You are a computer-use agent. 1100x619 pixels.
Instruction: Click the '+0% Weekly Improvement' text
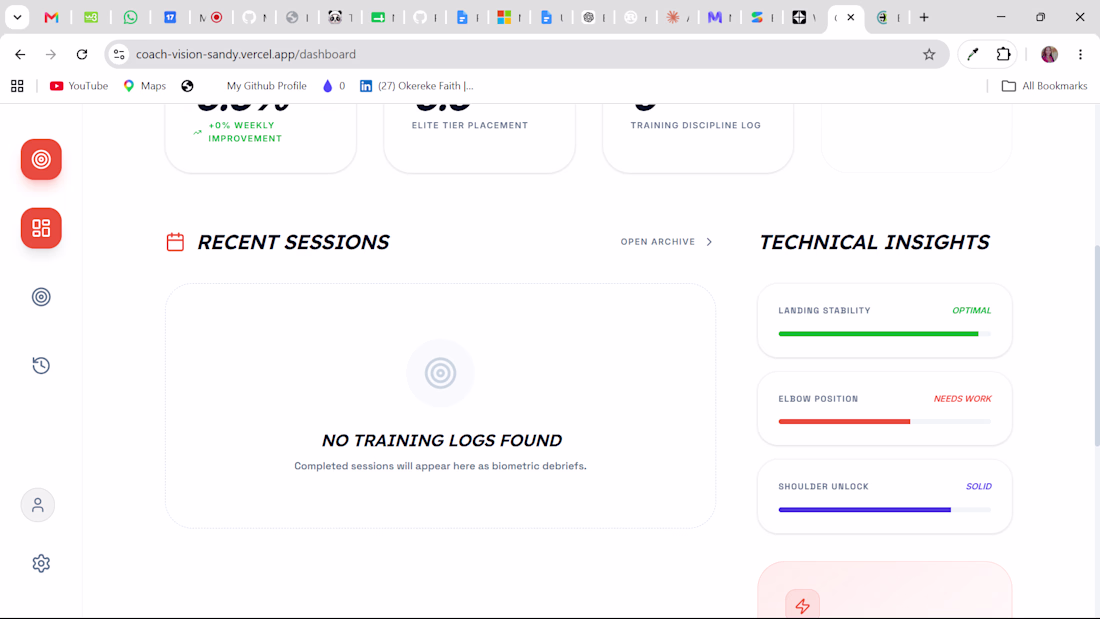pos(245,132)
